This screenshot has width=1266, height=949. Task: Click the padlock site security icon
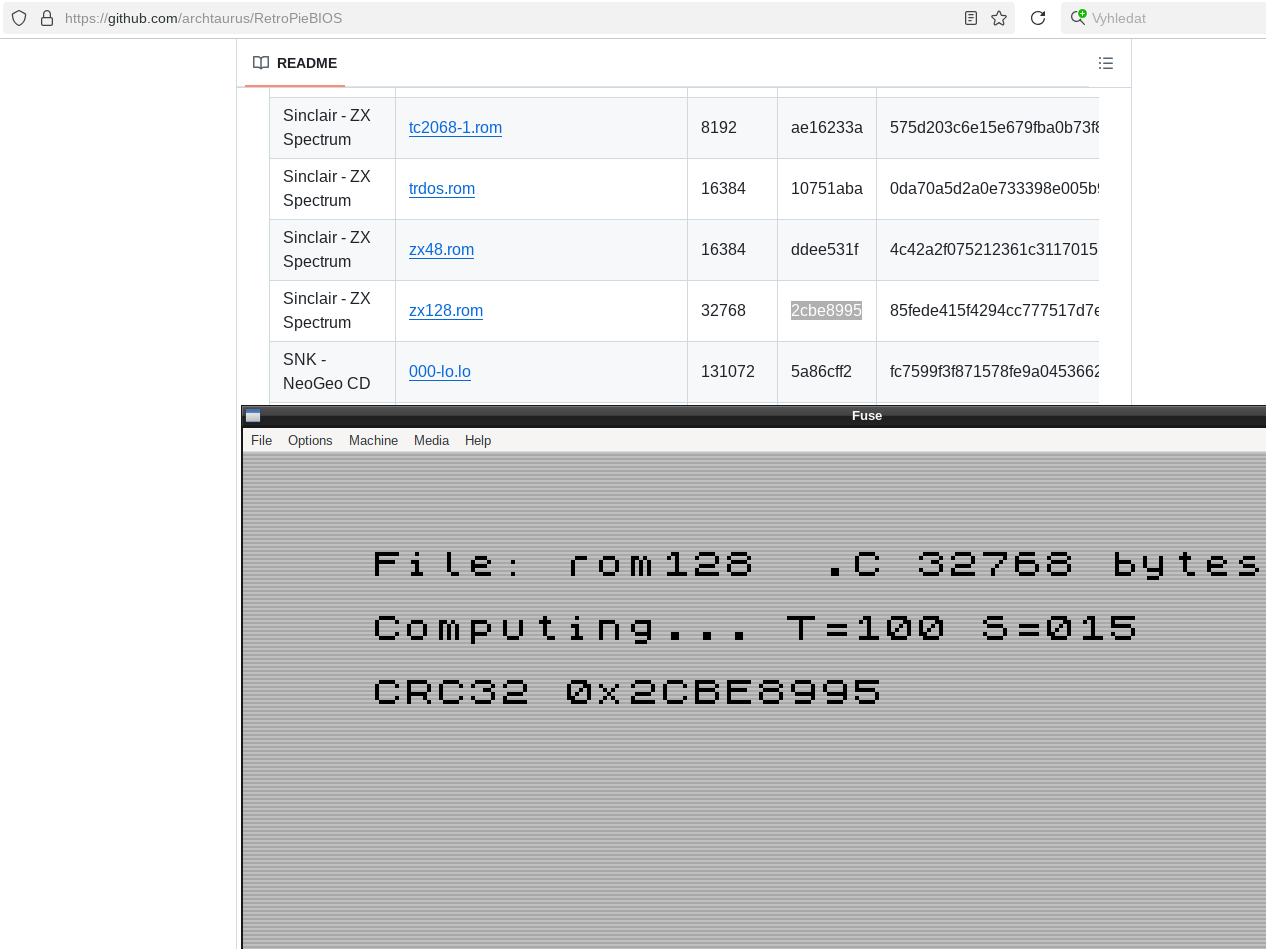(46, 18)
